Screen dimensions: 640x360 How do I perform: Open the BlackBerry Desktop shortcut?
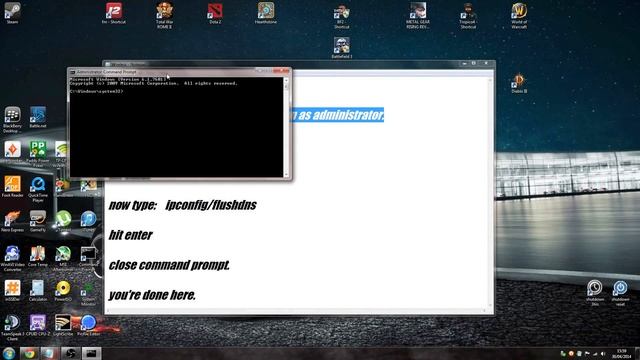(x=12, y=119)
